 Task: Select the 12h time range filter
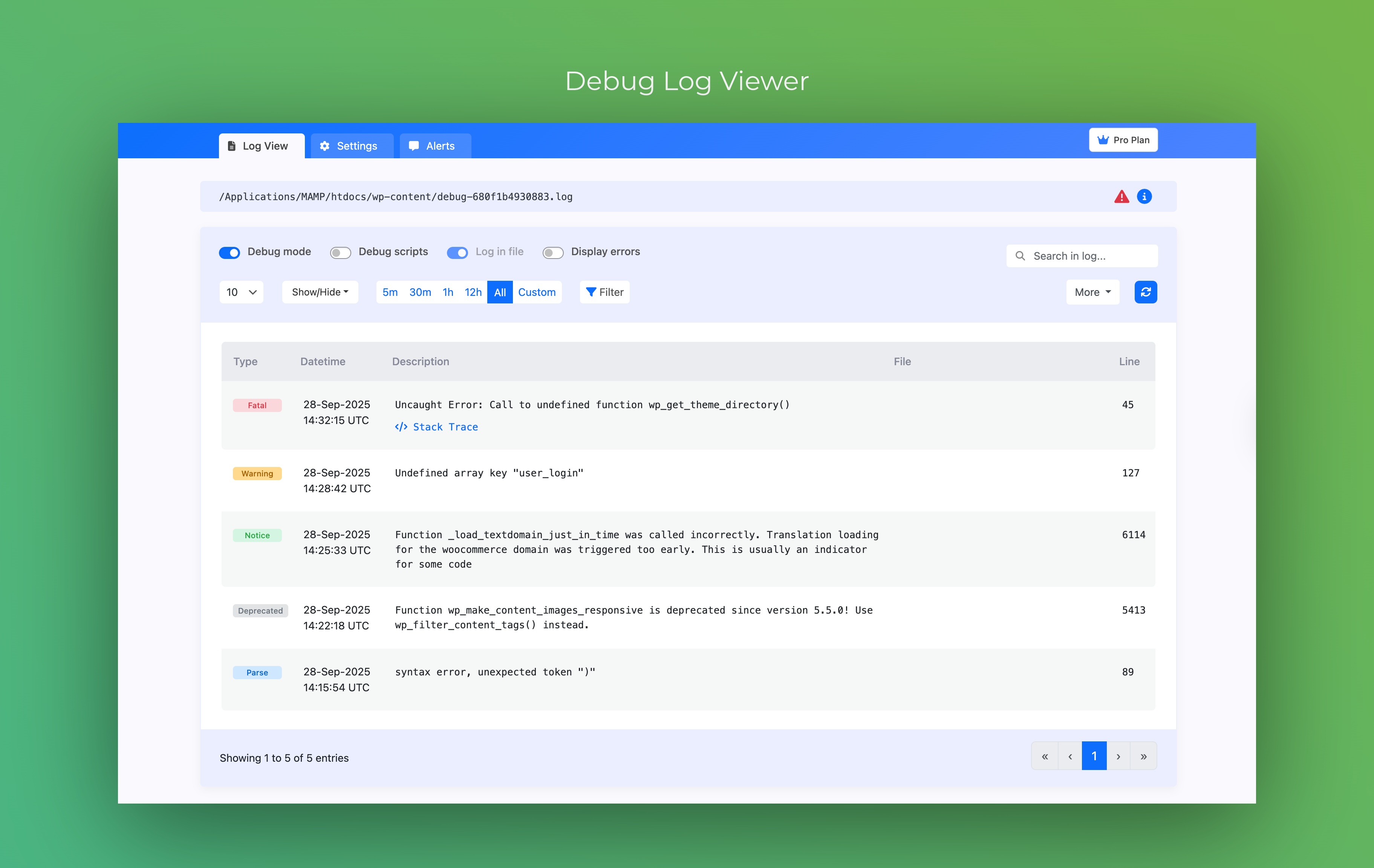click(x=473, y=292)
